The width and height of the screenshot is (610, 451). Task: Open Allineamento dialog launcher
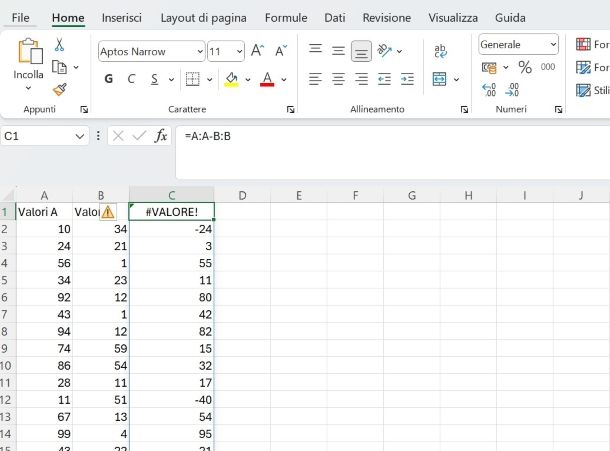(464, 110)
